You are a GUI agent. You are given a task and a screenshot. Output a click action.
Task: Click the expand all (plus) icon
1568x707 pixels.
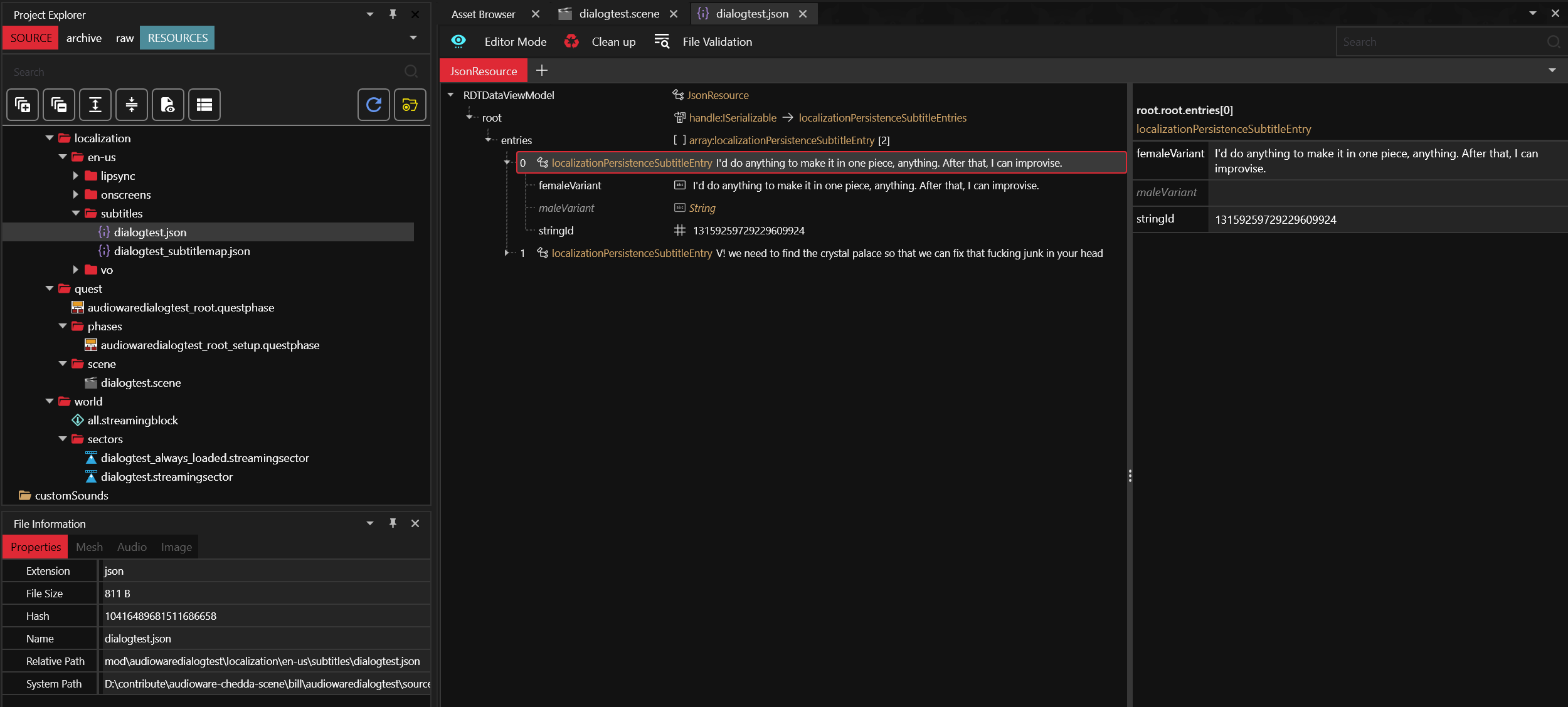pos(23,105)
